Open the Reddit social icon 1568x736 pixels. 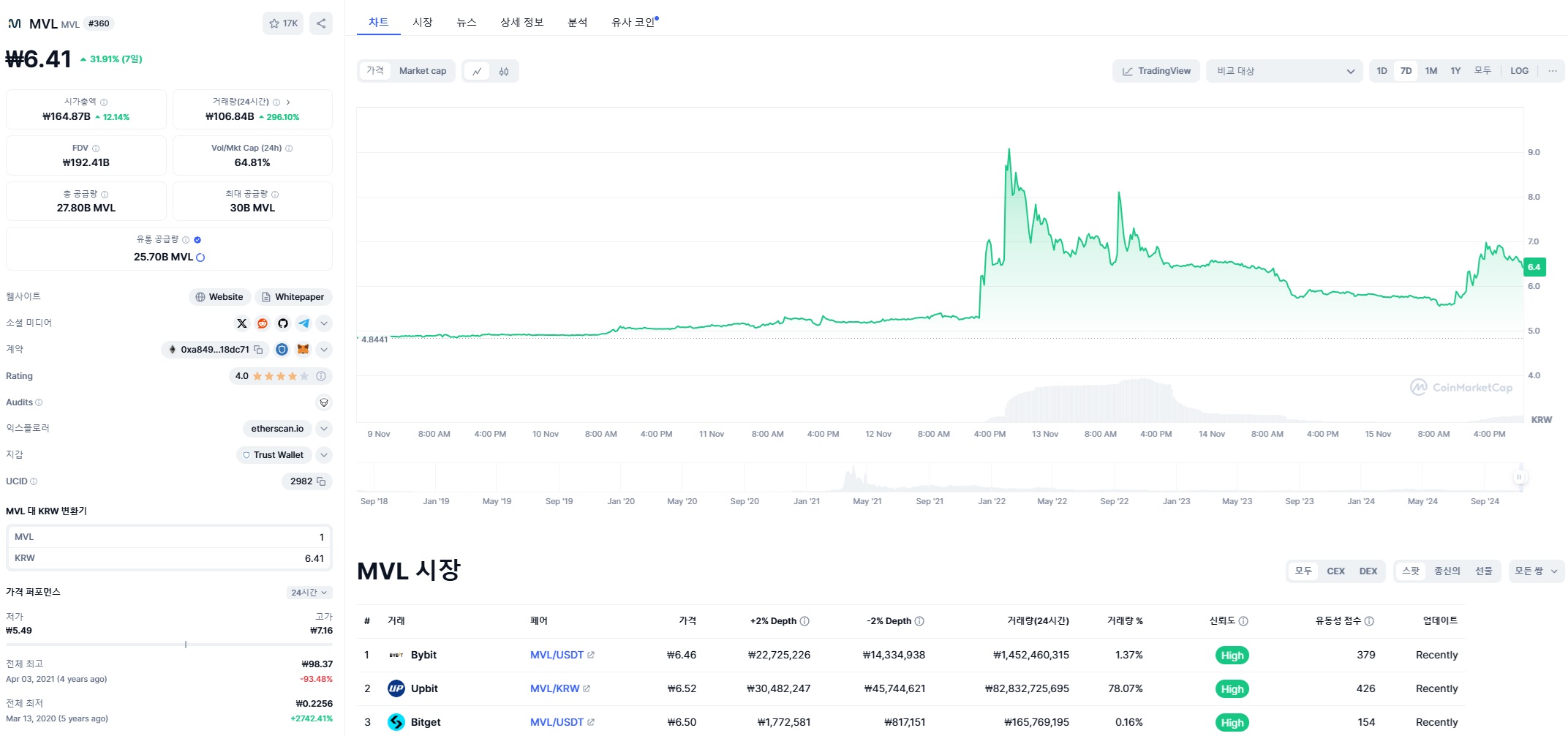263,323
